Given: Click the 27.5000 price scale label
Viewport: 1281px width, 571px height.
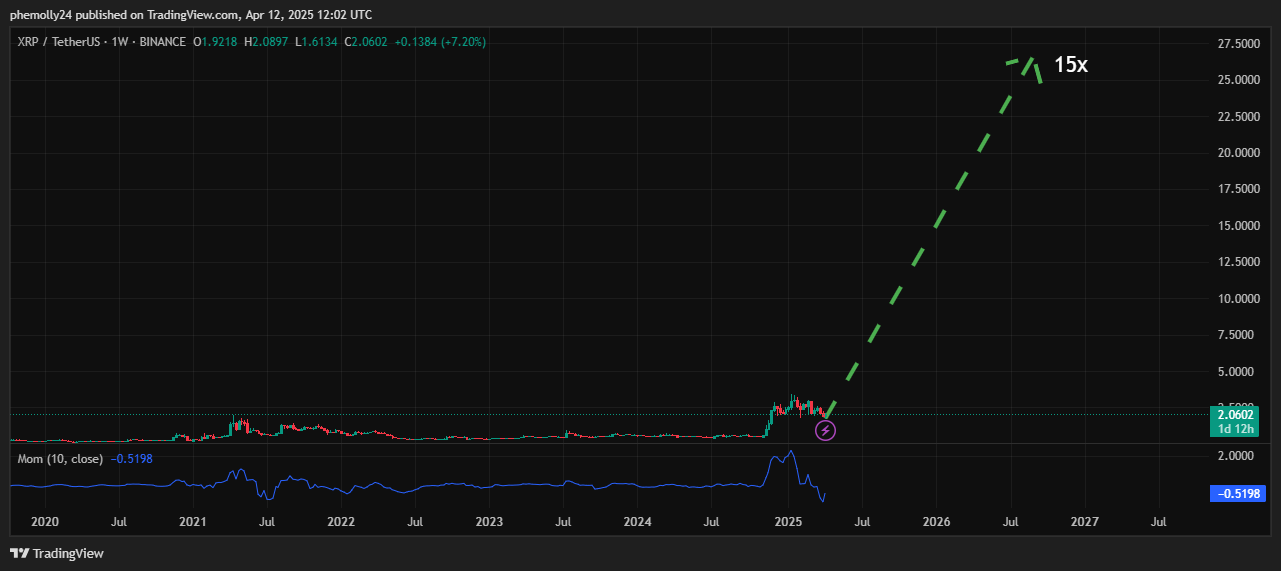Looking at the screenshot, I should coord(1237,44).
